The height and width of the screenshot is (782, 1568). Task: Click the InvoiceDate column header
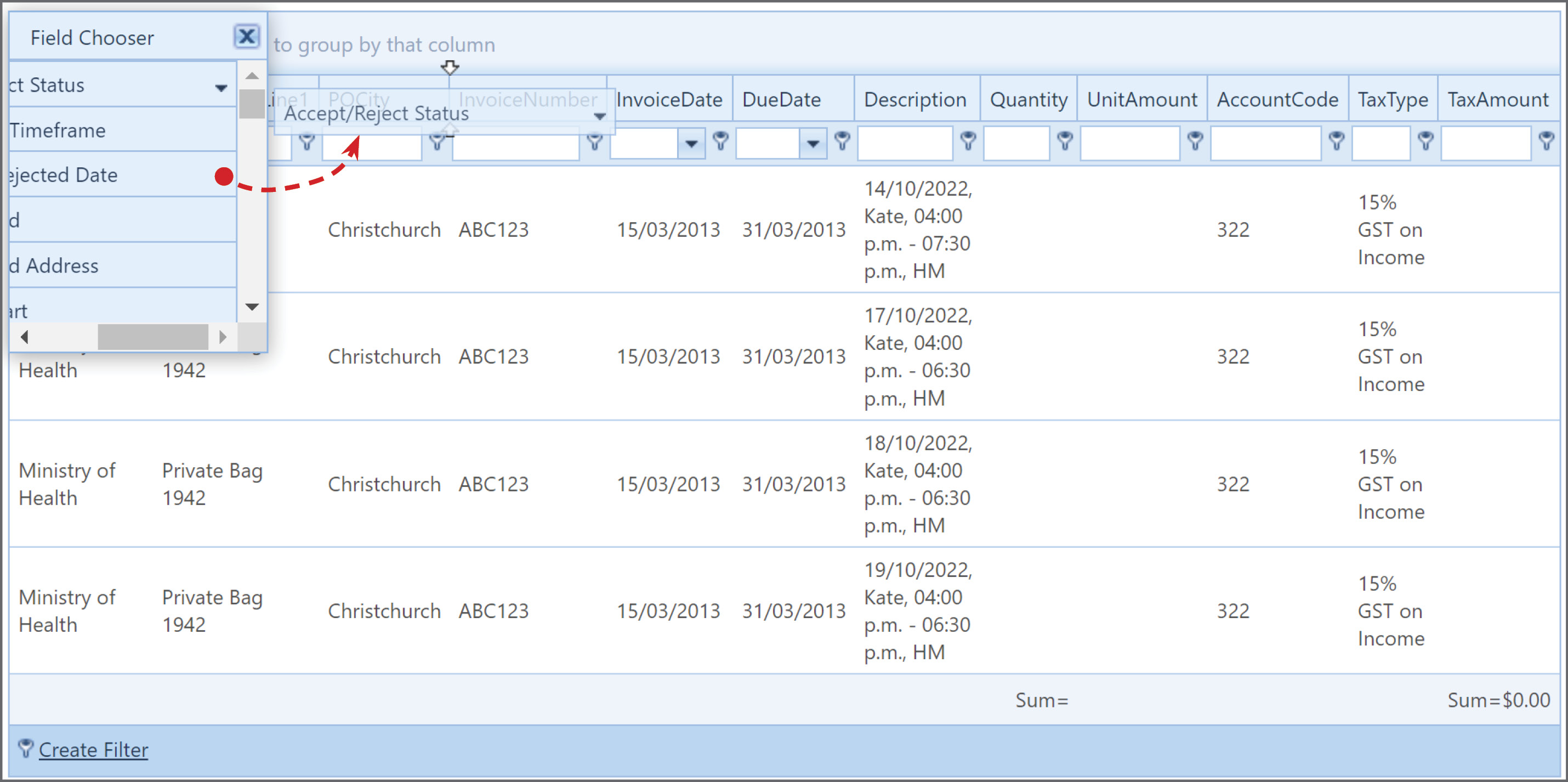point(669,99)
